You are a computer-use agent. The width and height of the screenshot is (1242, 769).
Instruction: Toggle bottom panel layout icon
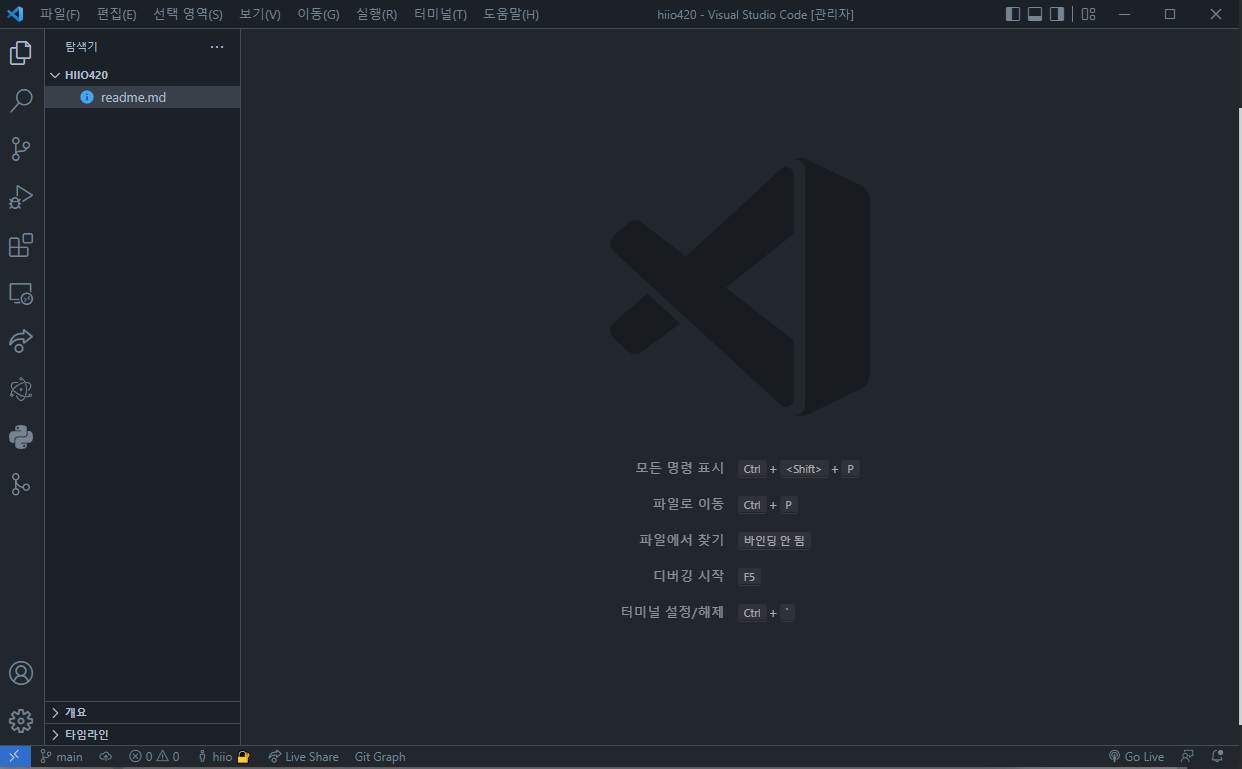[x=1035, y=14]
